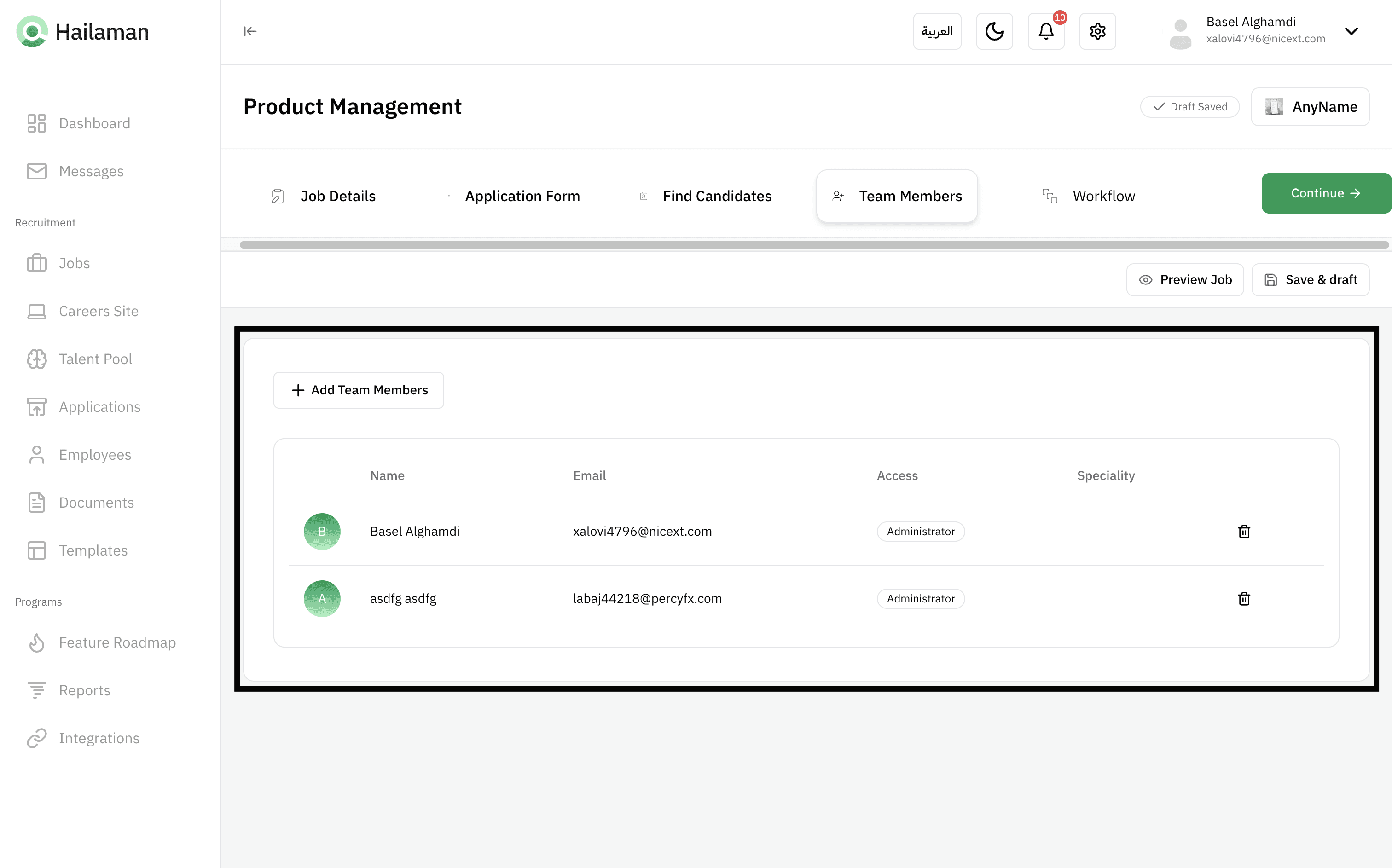The height and width of the screenshot is (868, 1392).
Task: Open Talent Pool in sidebar
Action: click(95, 359)
